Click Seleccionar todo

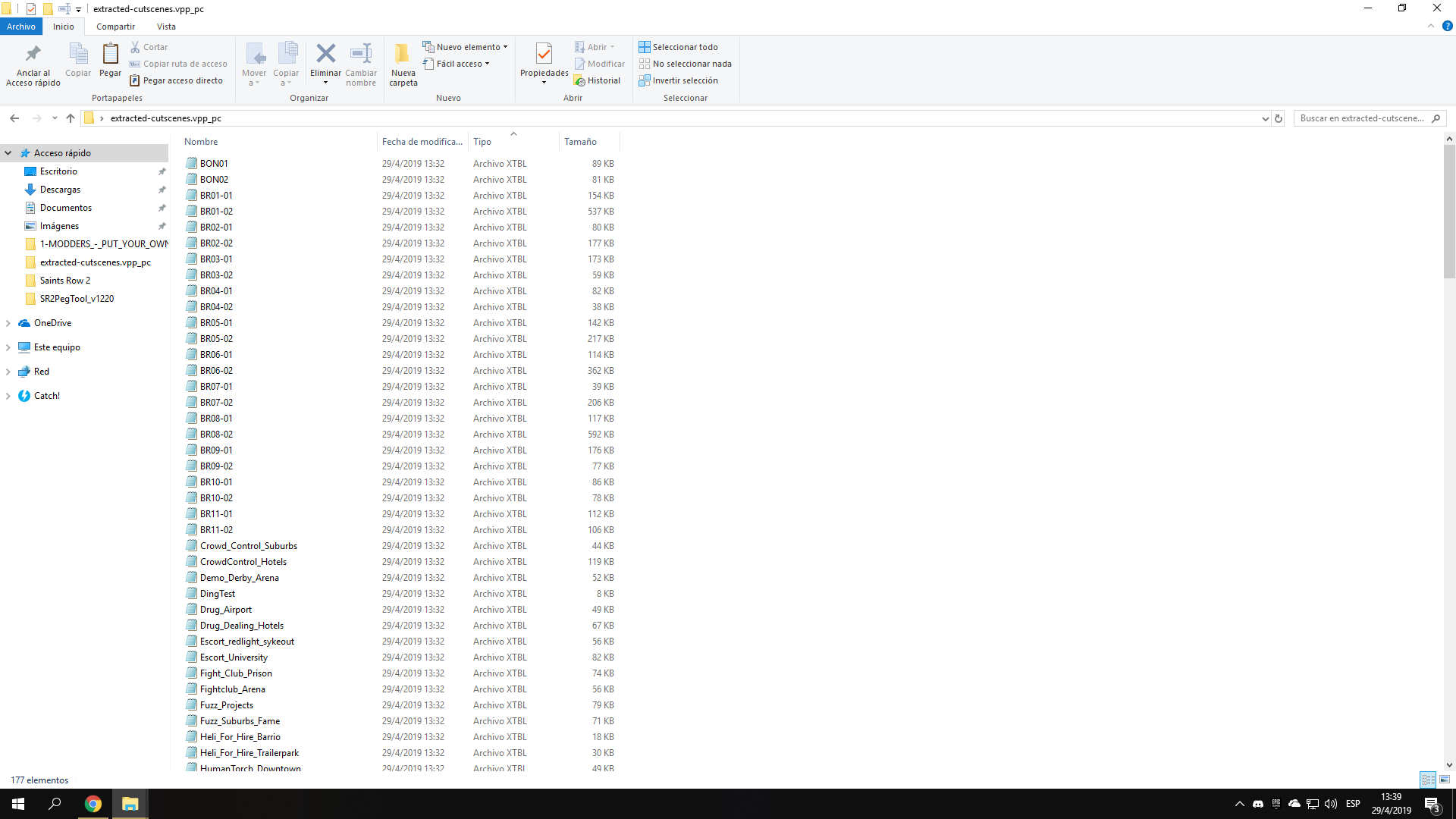click(678, 47)
